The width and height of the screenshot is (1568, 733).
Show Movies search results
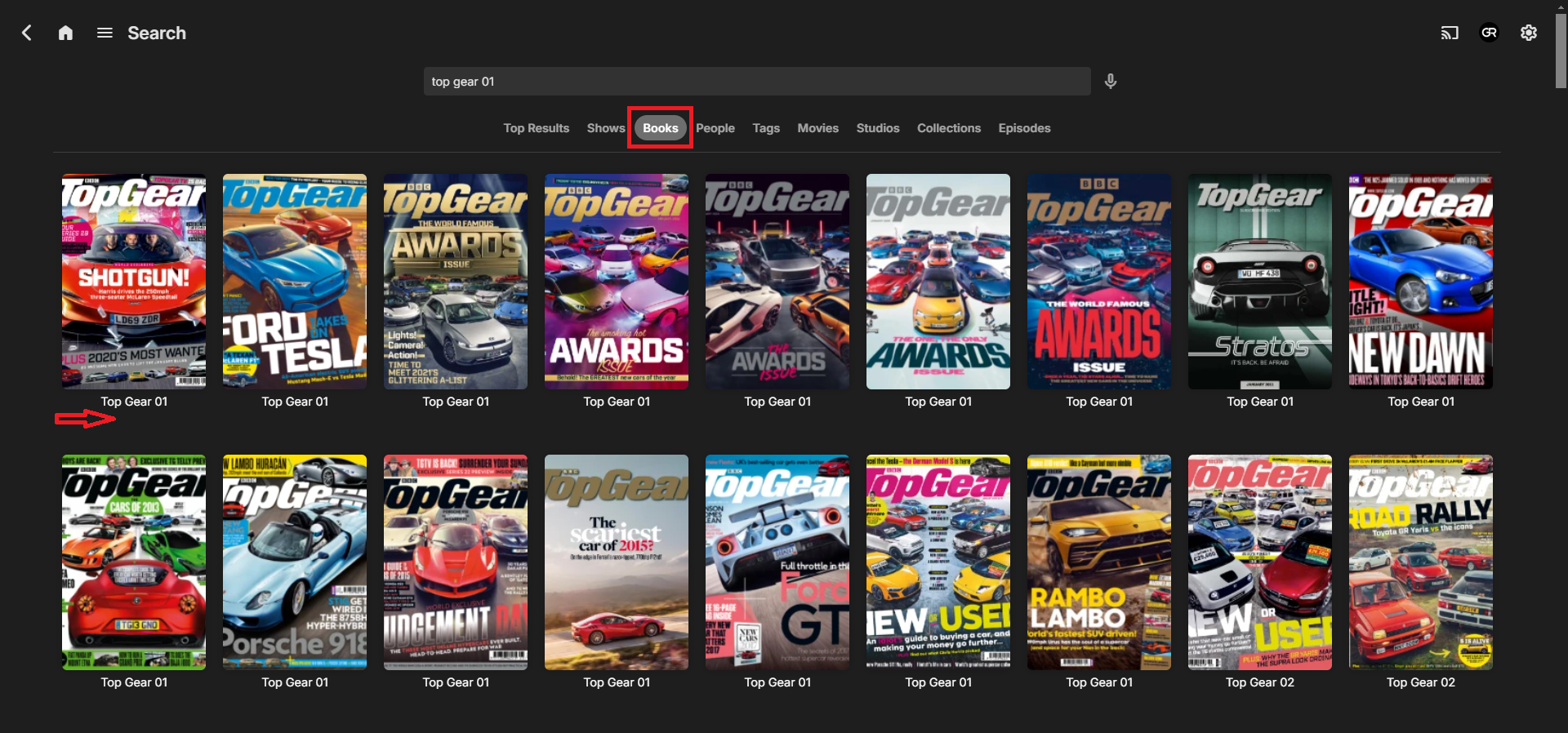pos(817,128)
